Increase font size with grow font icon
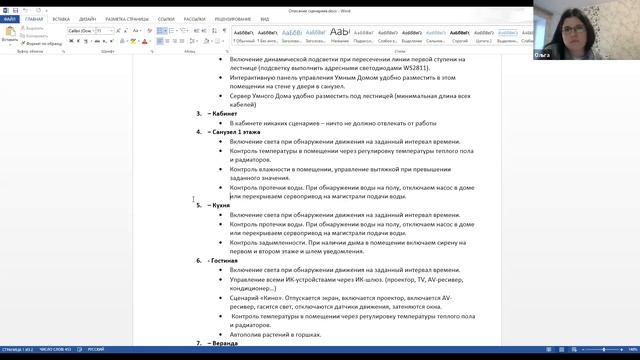This screenshot has width=640, height=360. (x=118, y=31)
